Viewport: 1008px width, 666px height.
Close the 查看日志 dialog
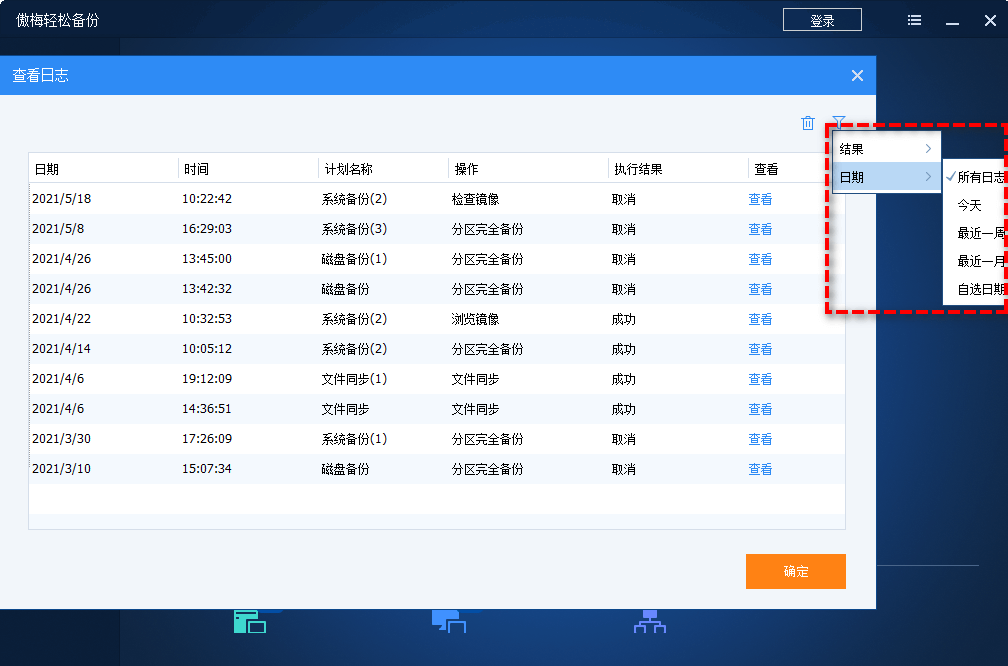coord(857,75)
